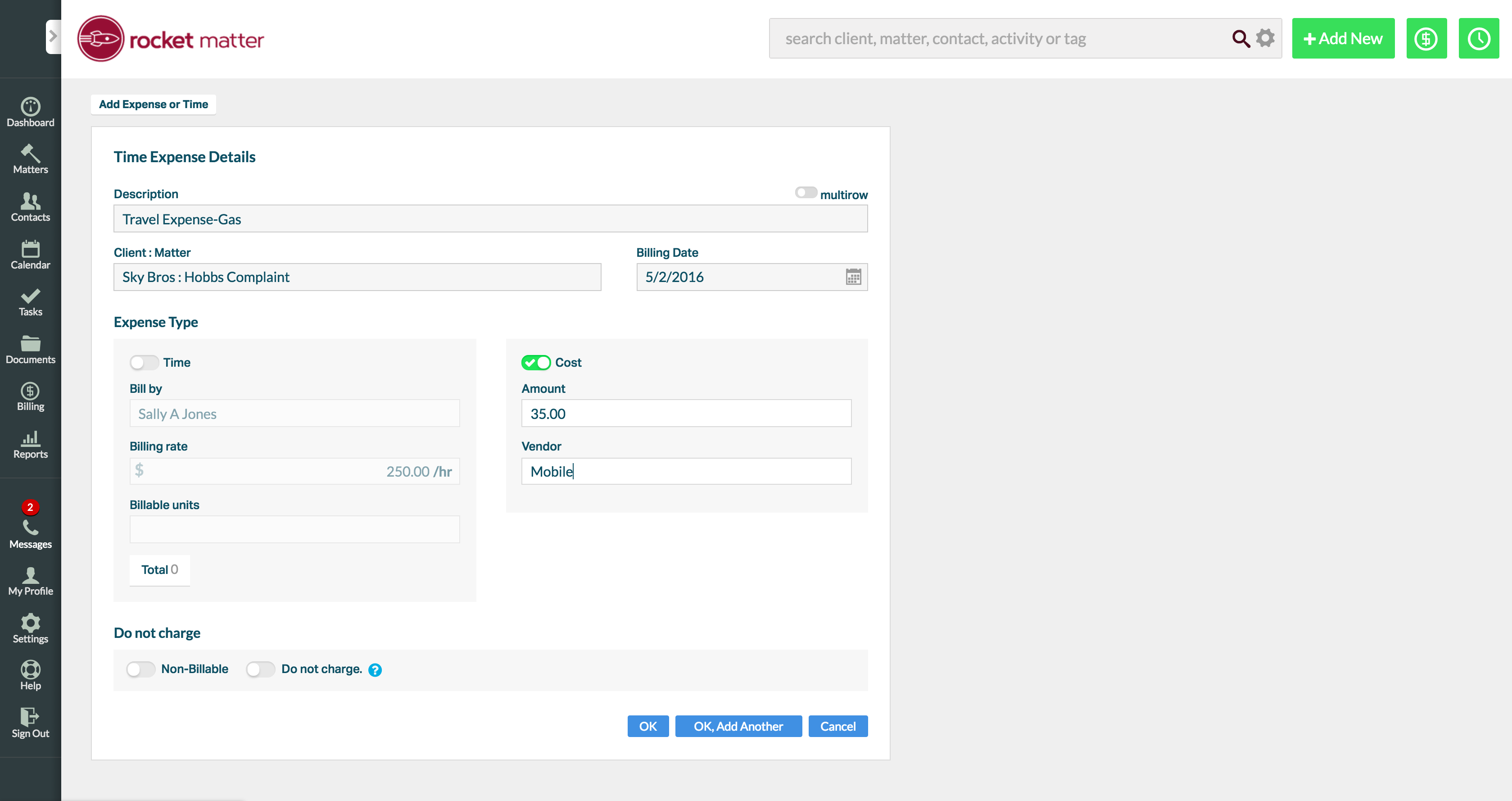Turn on the Time toggle

point(144,362)
